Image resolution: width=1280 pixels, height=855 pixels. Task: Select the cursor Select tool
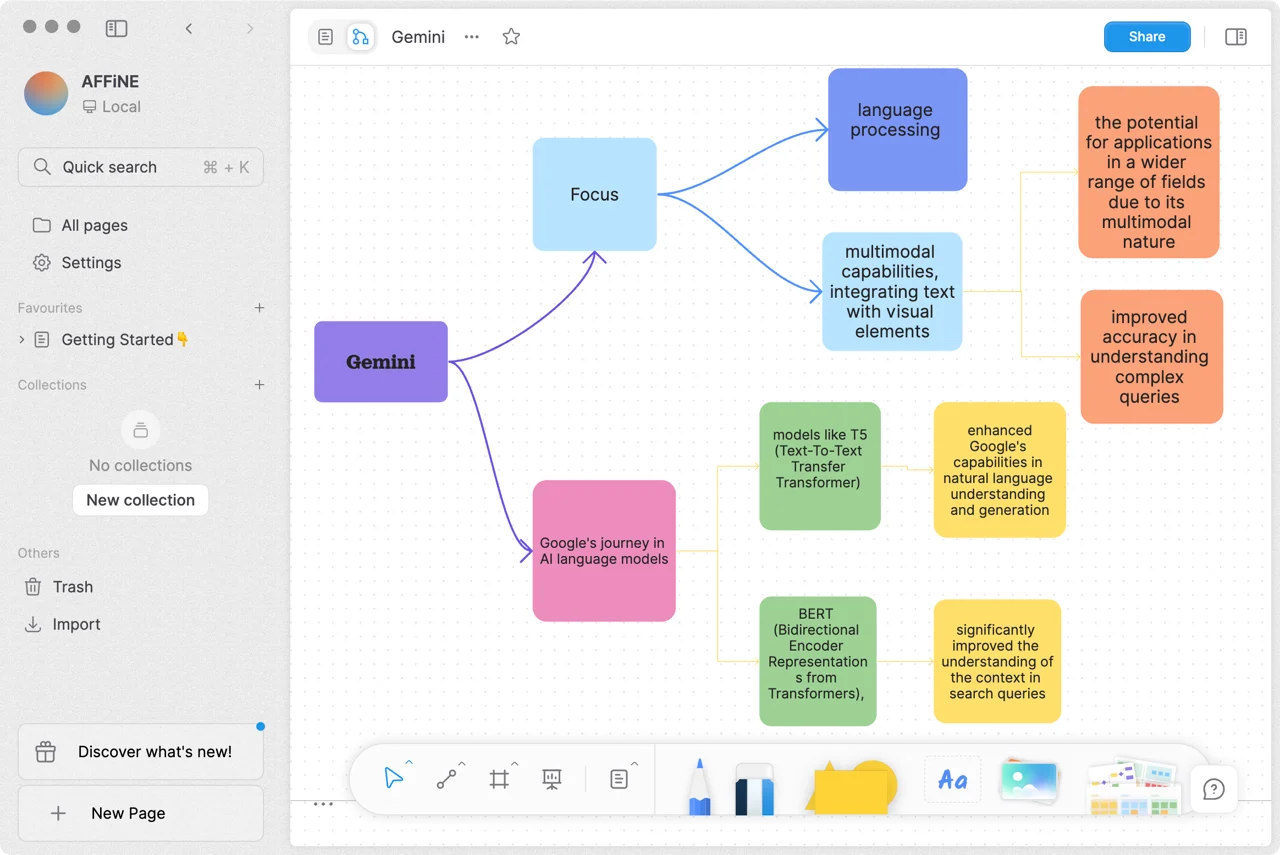tap(393, 779)
